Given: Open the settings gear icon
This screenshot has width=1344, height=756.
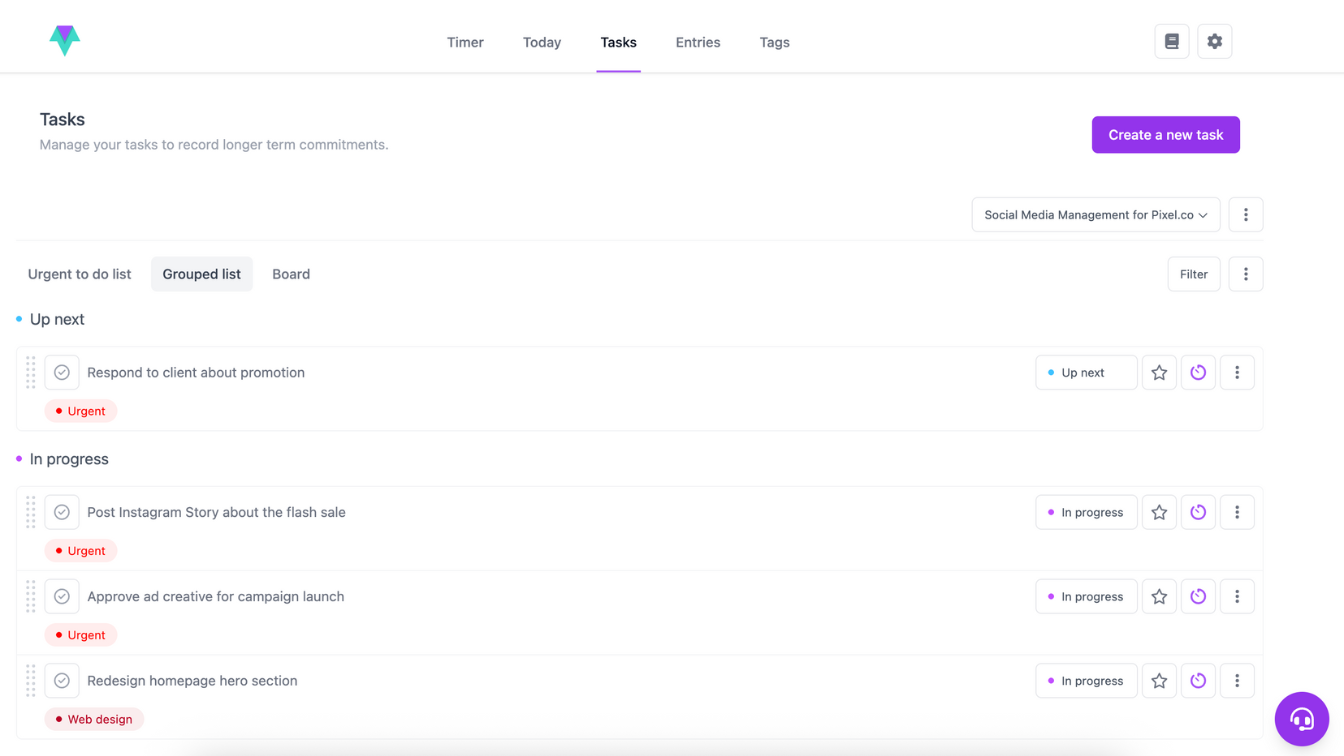Looking at the screenshot, I should click(x=1214, y=42).
